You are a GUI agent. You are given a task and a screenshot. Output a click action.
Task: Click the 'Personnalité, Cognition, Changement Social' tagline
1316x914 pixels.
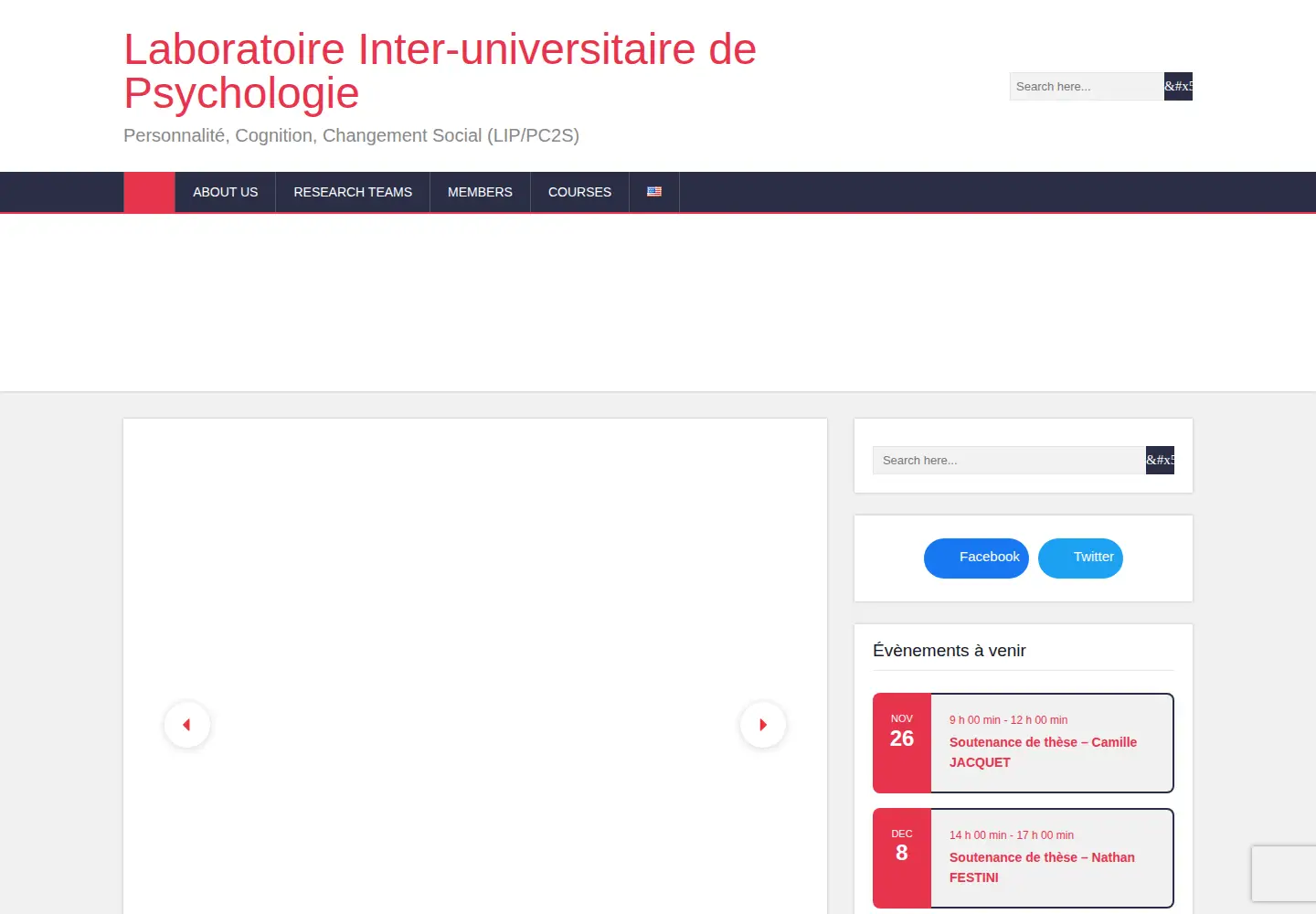[x=351, y=135]
